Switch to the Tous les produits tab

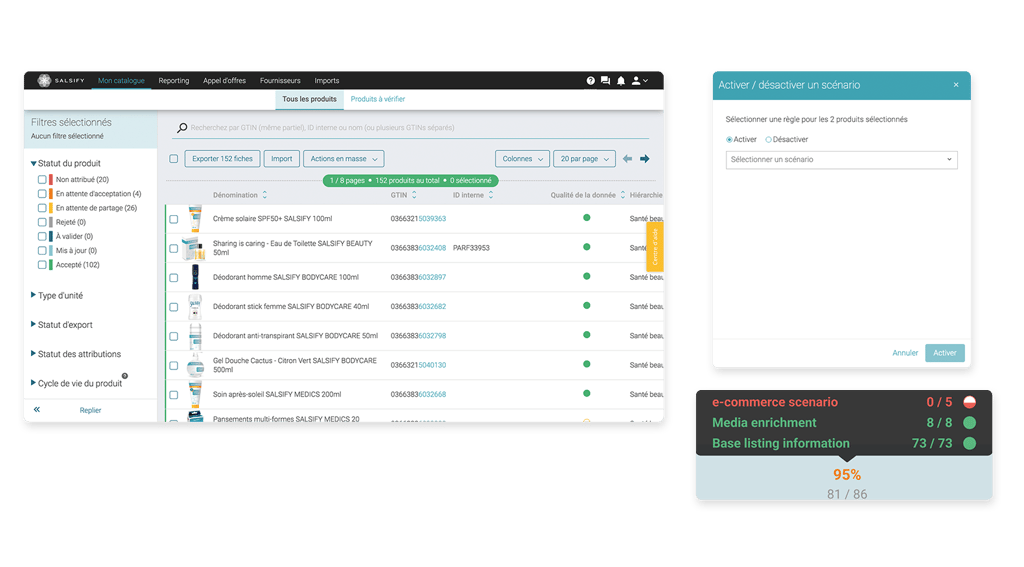tap(310, 99)
